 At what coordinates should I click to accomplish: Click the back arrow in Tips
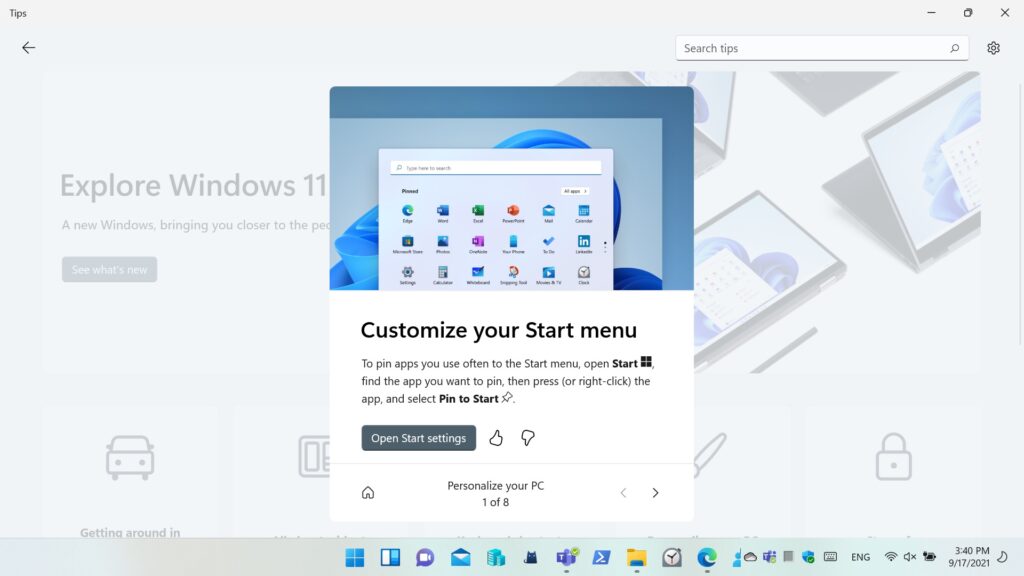28,48
